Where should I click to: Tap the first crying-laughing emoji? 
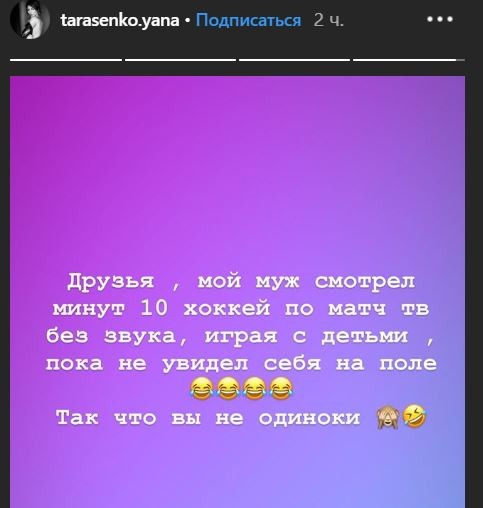tap(201, 389)
